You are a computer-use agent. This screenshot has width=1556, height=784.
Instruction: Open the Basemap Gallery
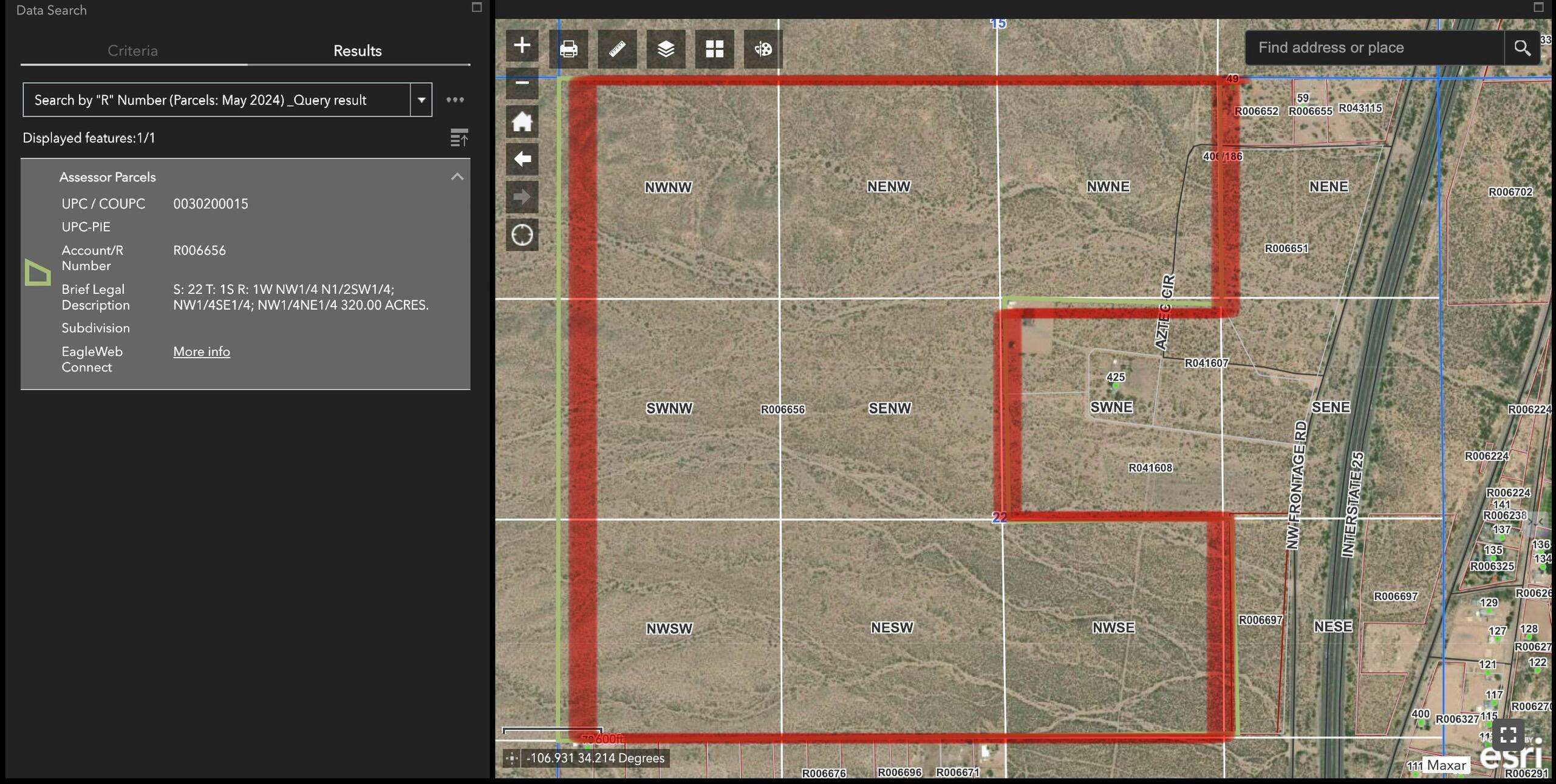click(714, 49)
